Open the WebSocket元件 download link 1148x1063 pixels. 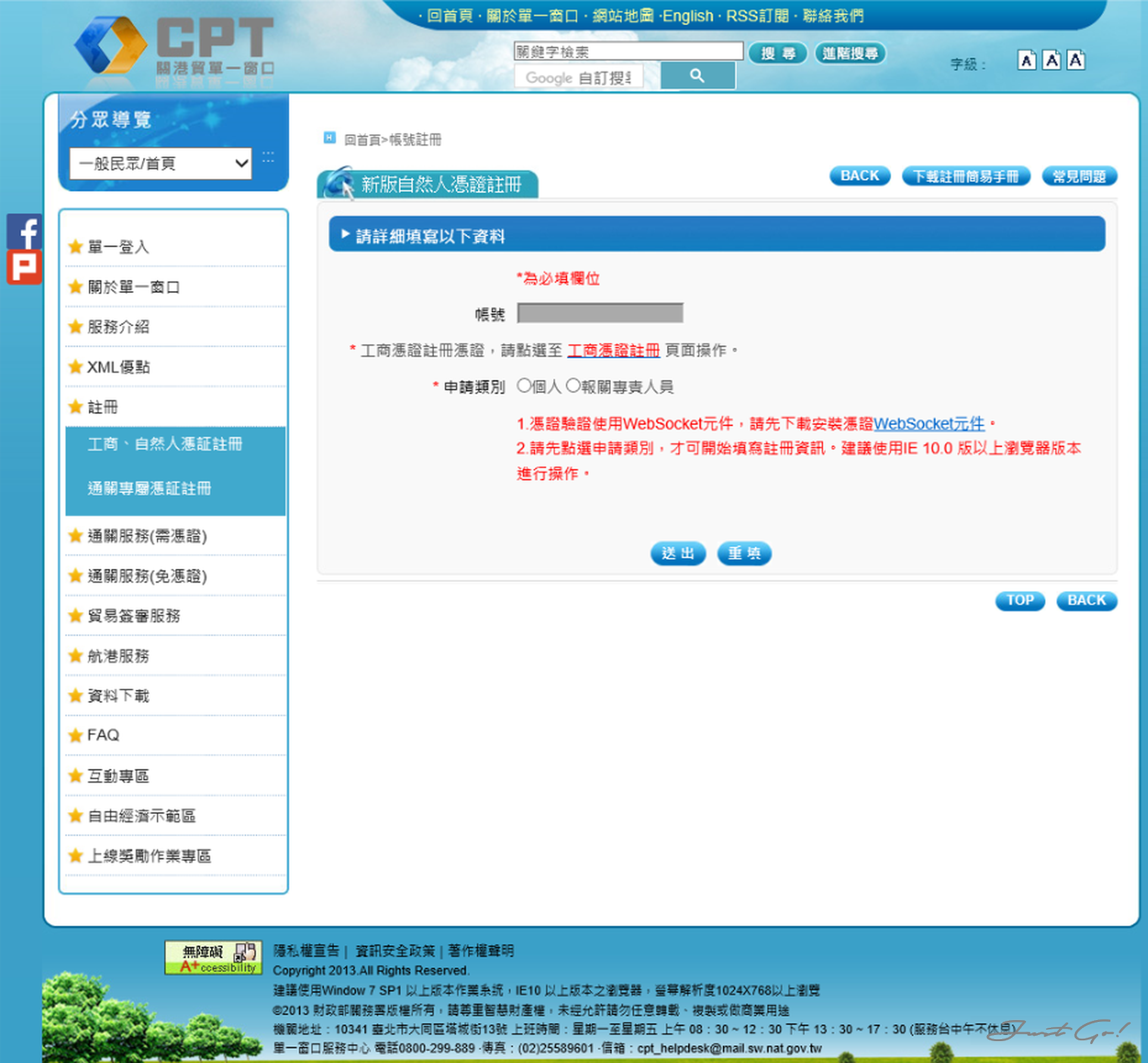pyautogui.click(x=928, y=424)
